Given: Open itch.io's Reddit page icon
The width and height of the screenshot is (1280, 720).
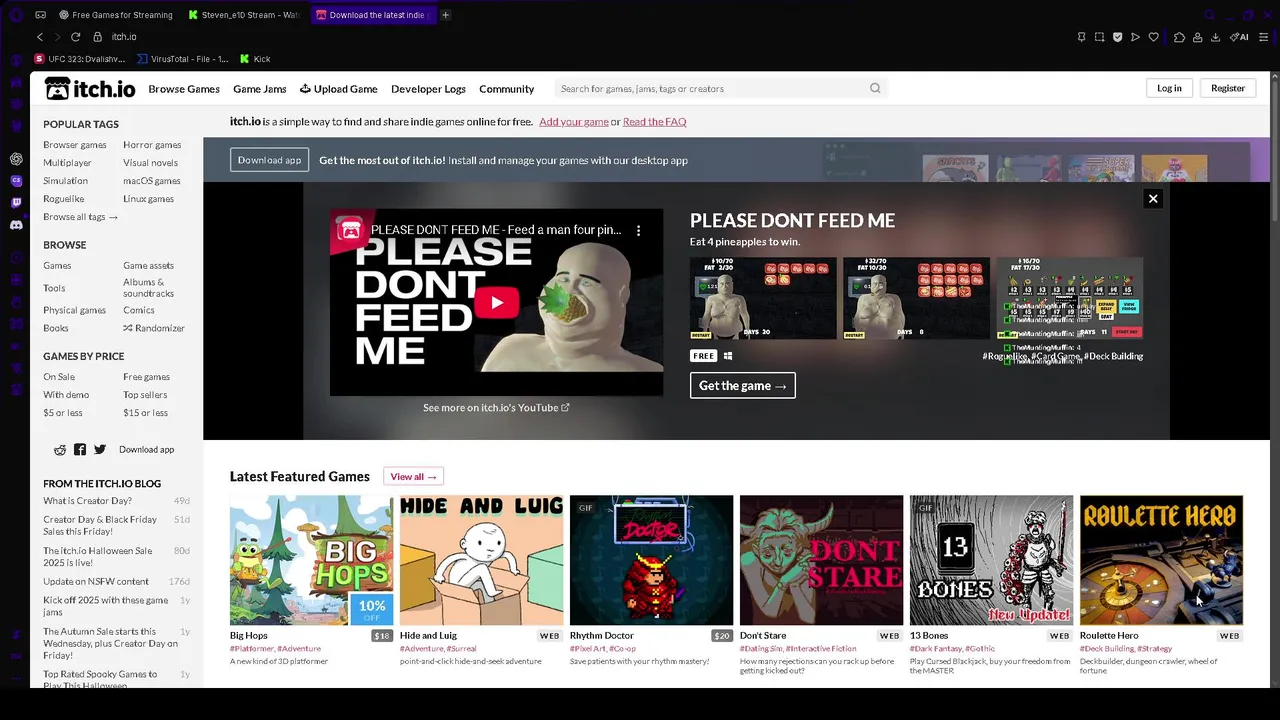Looking at the screenshot, I should [x=60, y=450].
